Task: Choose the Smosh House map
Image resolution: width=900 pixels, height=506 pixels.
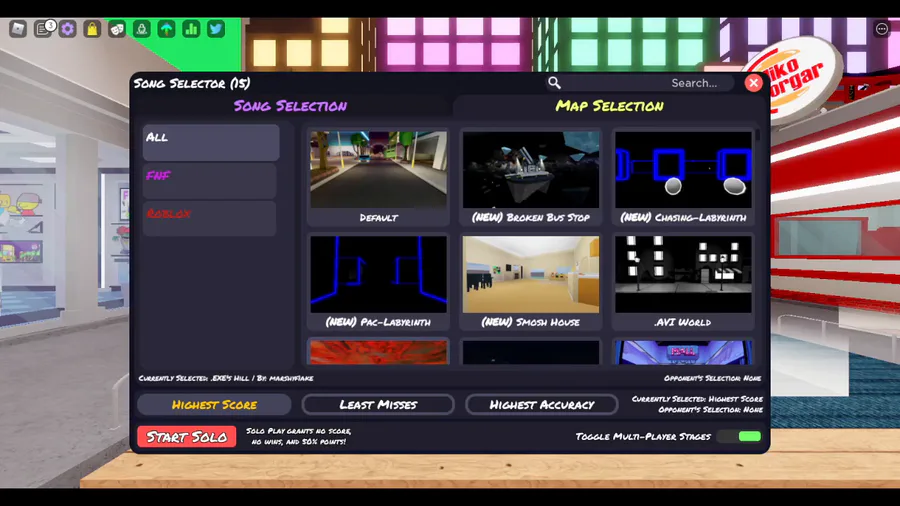Action: point(531,281)
